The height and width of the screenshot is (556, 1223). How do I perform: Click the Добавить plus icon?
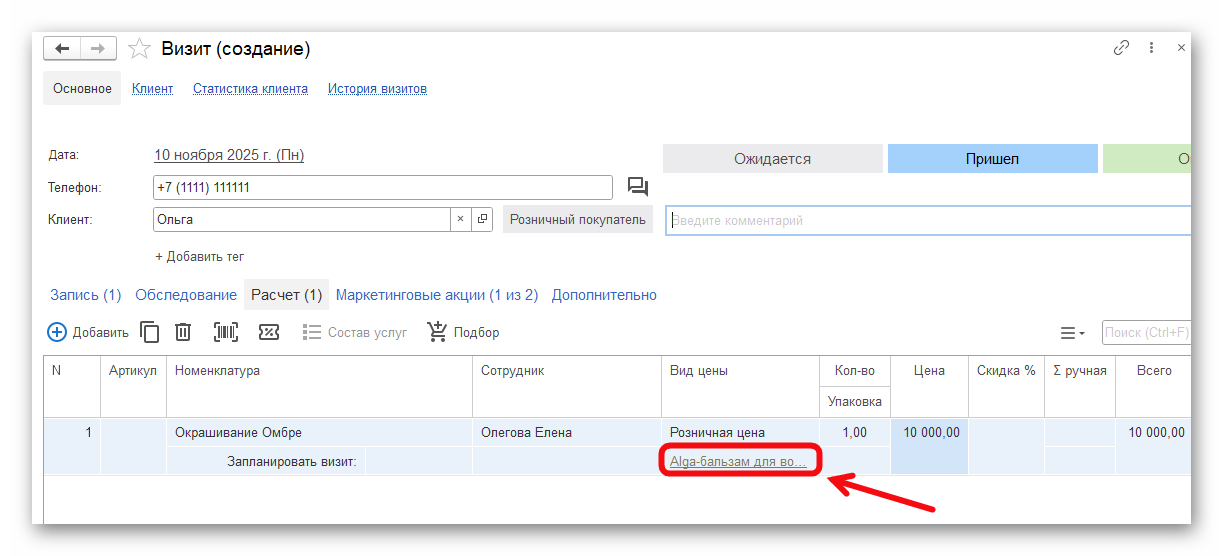(x=57, y=332)
